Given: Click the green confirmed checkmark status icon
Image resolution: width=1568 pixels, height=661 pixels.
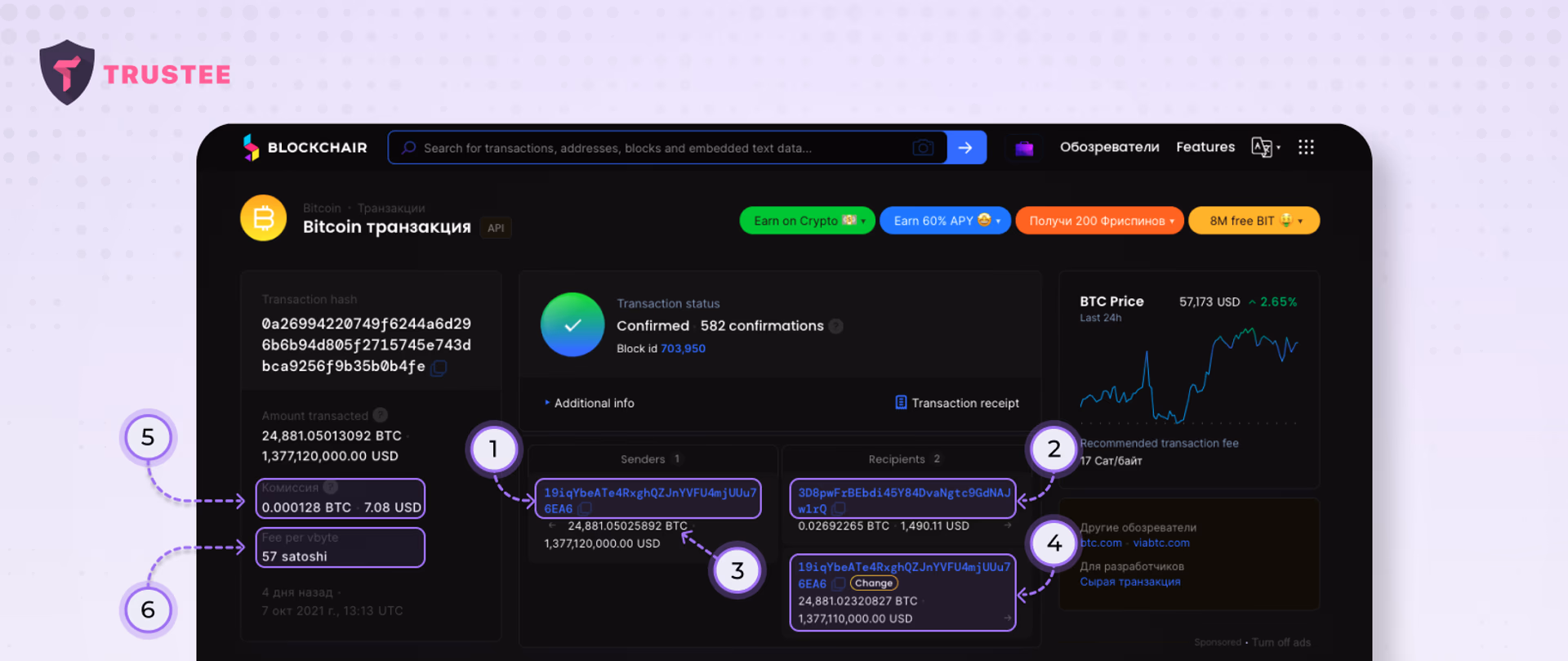Looking at the screenshot, I should pyautogui.click(x=572, y=324).
